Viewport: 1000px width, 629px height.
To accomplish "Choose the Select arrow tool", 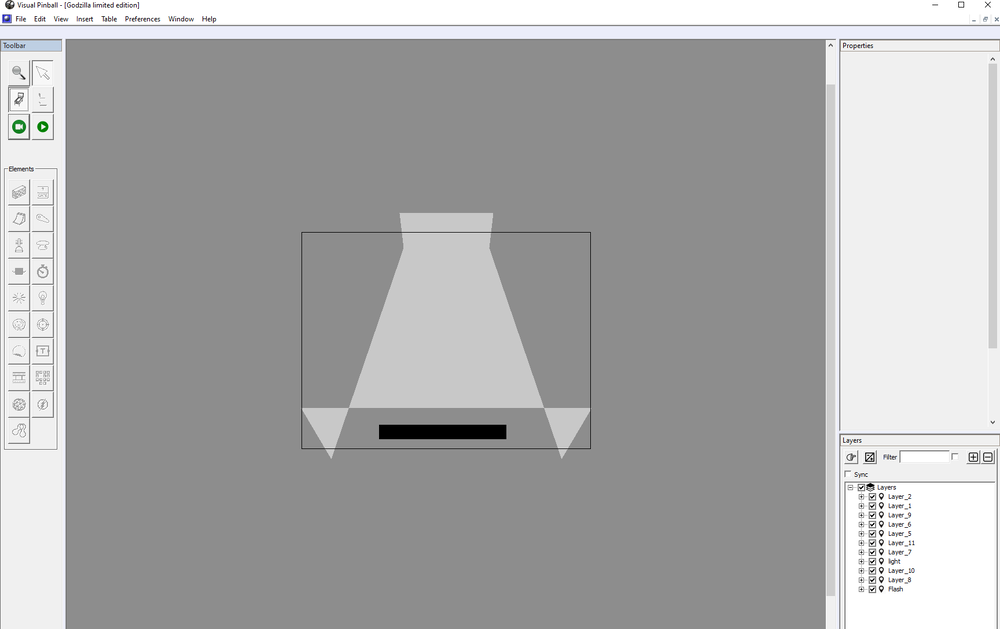I will [43, 73].
